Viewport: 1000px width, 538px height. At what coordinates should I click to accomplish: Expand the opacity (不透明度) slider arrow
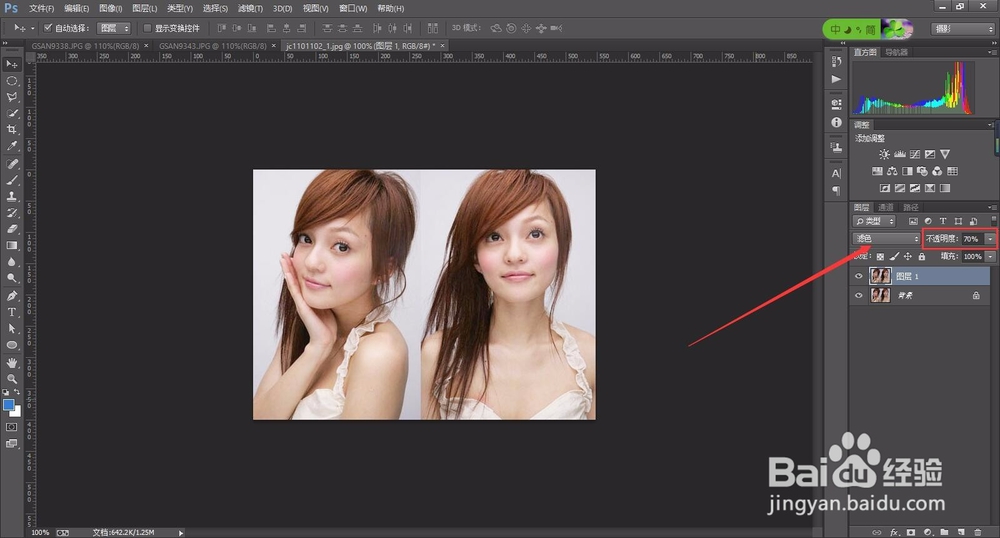tap(990, 239)
